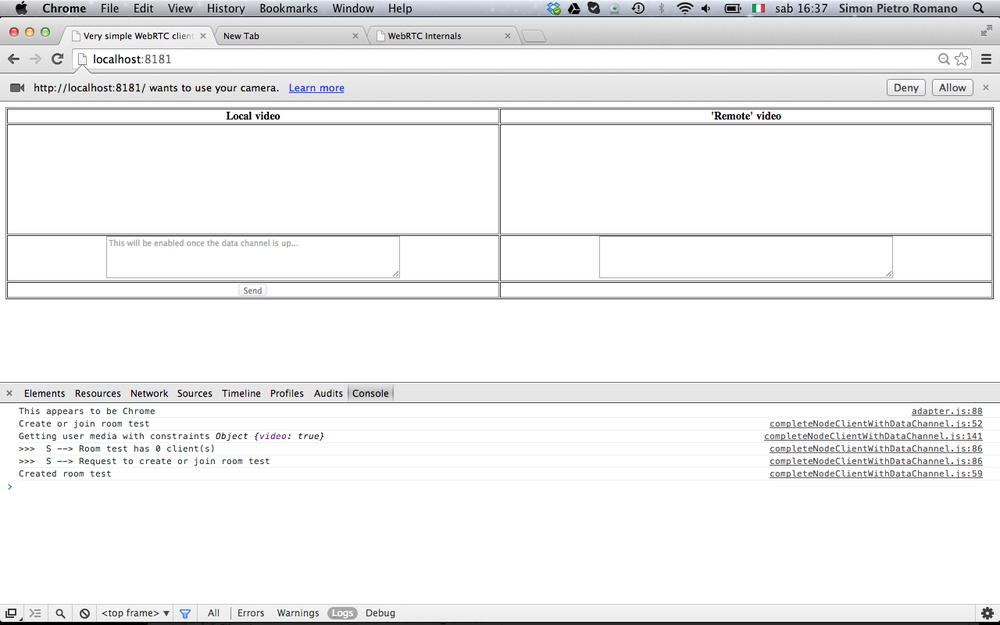Viewport: 1000px width, 625px height.
Task: Click inside the data channel message text box
Action: (x=251, y=256)
